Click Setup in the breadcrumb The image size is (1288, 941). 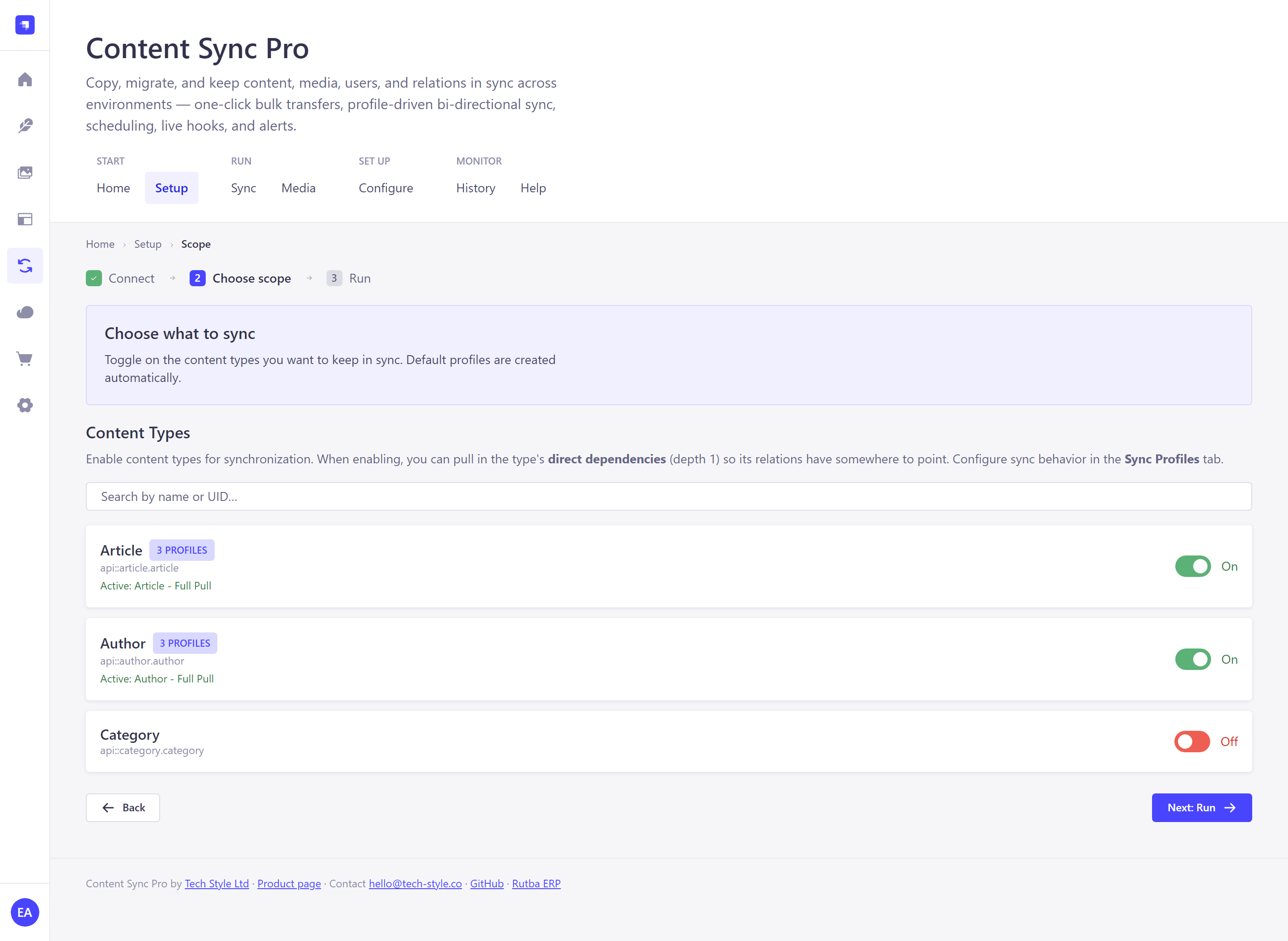click(148, 244)
